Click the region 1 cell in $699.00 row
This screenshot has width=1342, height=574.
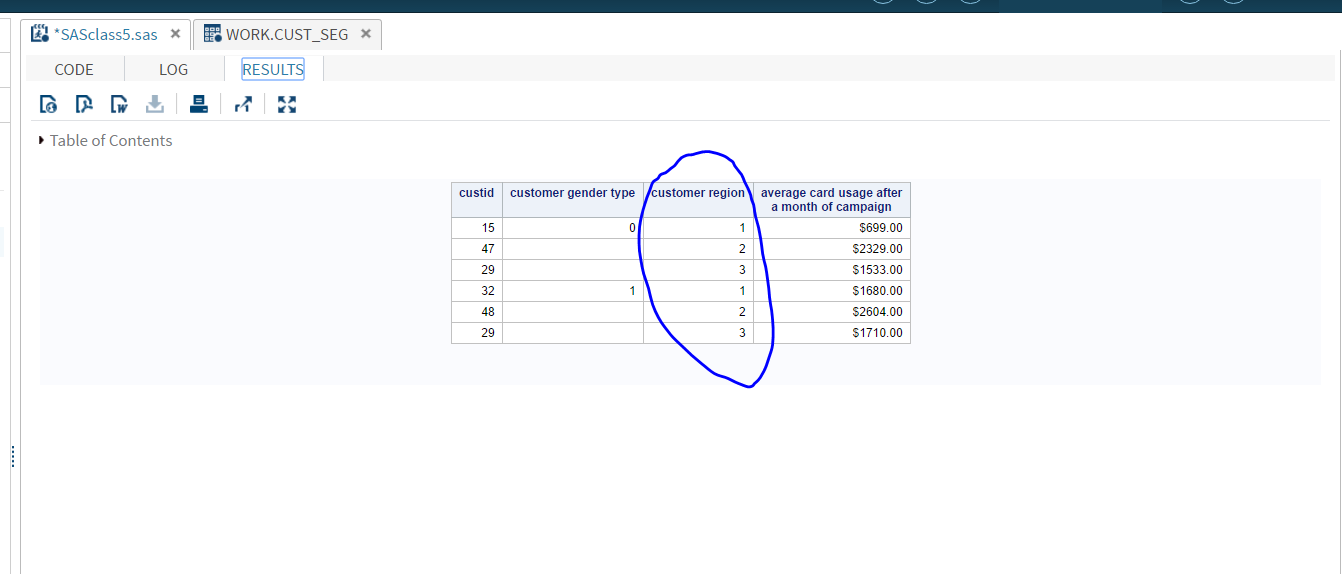(x=698, y=228)
